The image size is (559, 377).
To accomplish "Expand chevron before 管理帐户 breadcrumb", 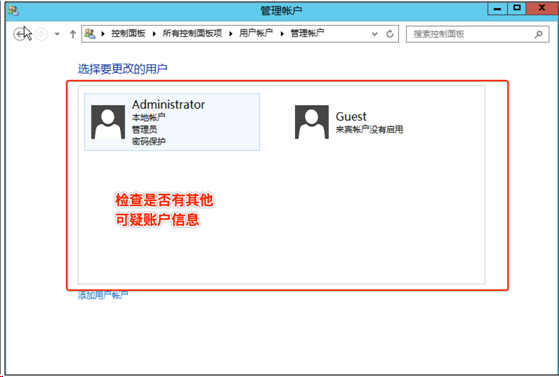I will (282, 34).
